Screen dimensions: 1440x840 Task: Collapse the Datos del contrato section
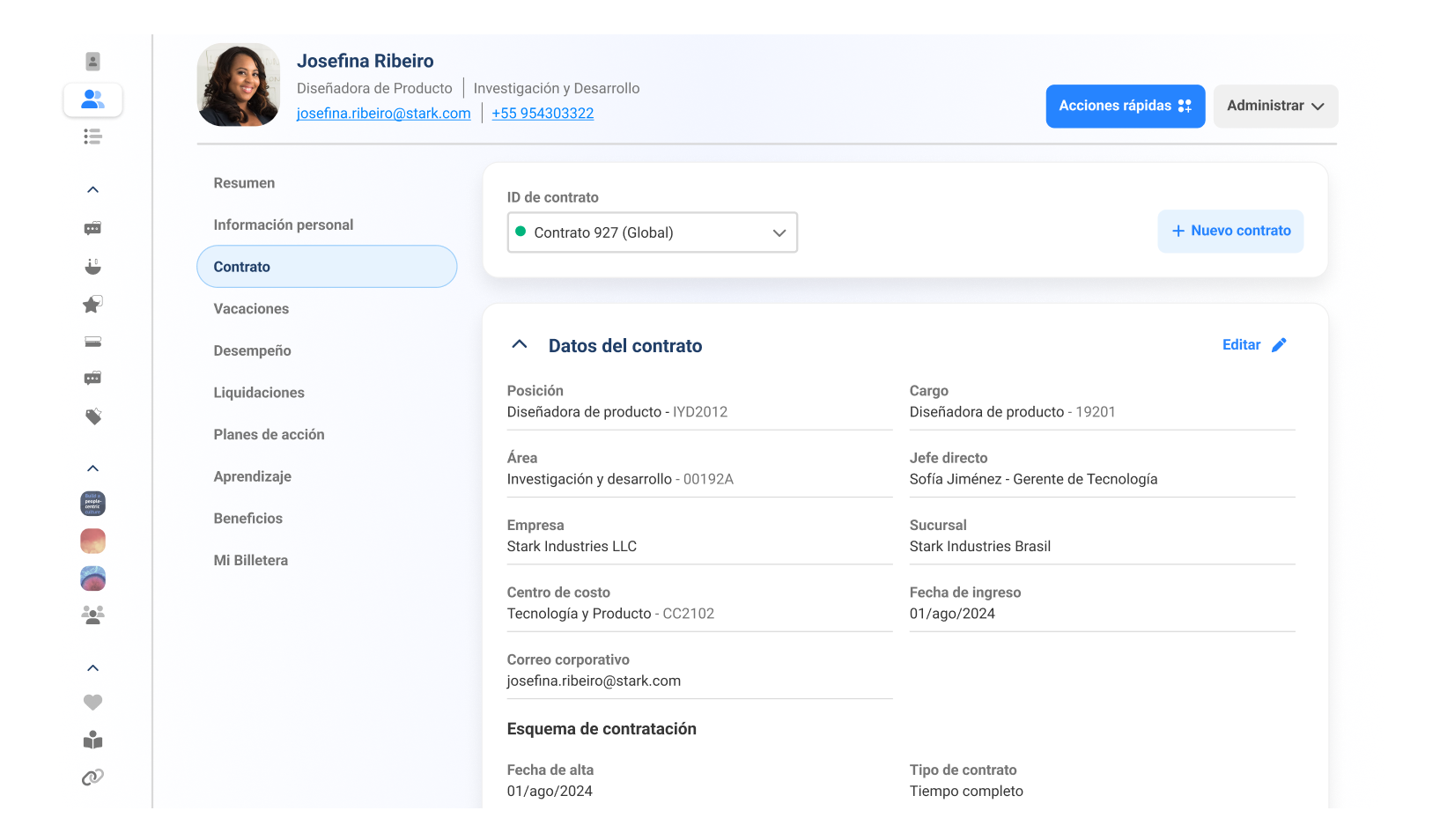tap(520, 345)
